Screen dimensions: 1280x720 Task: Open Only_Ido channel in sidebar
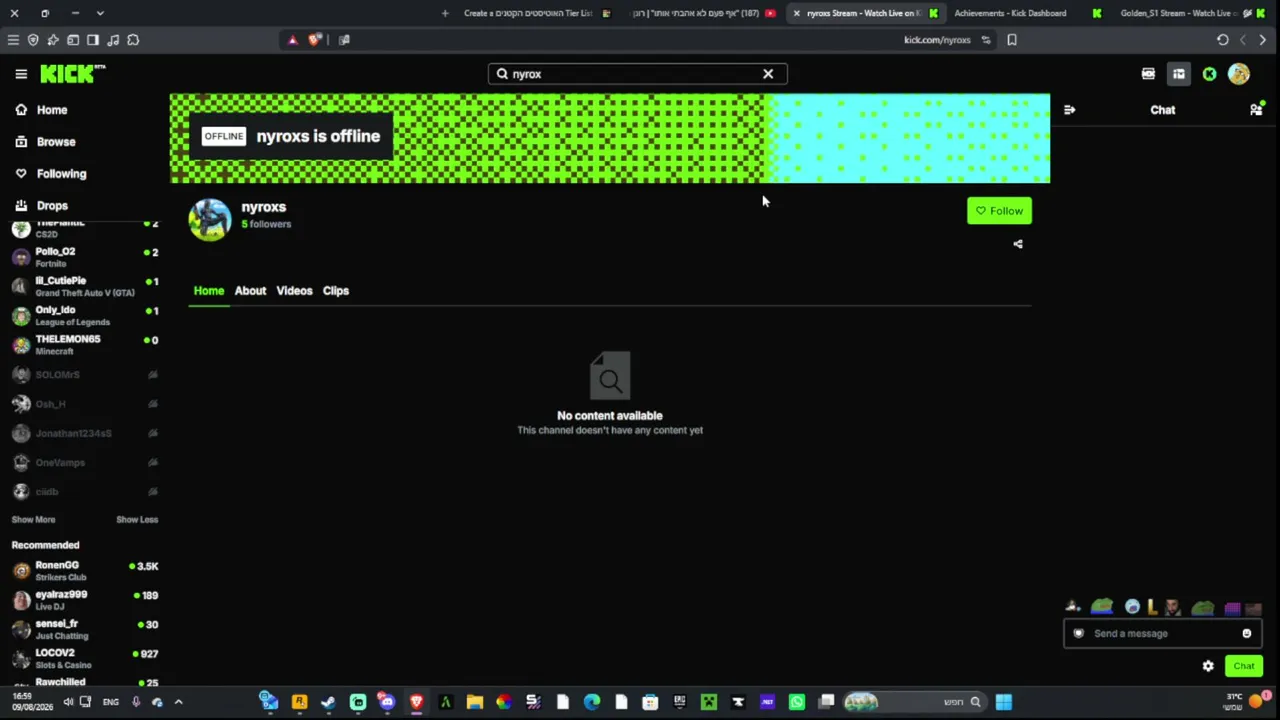tap(85, 316)
